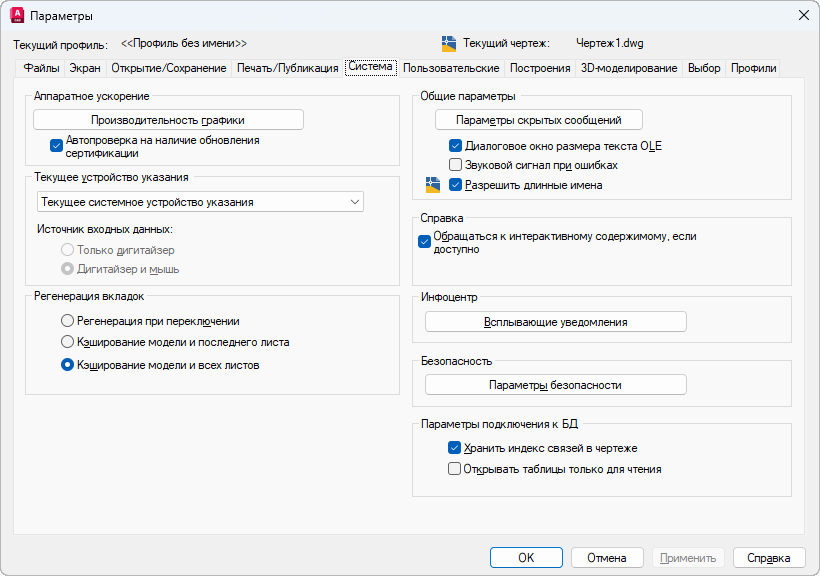Expand the Текущее системное устройство указания dropdown
The height and width of the screenshot is (576, 820).
[x=200, y=202]
